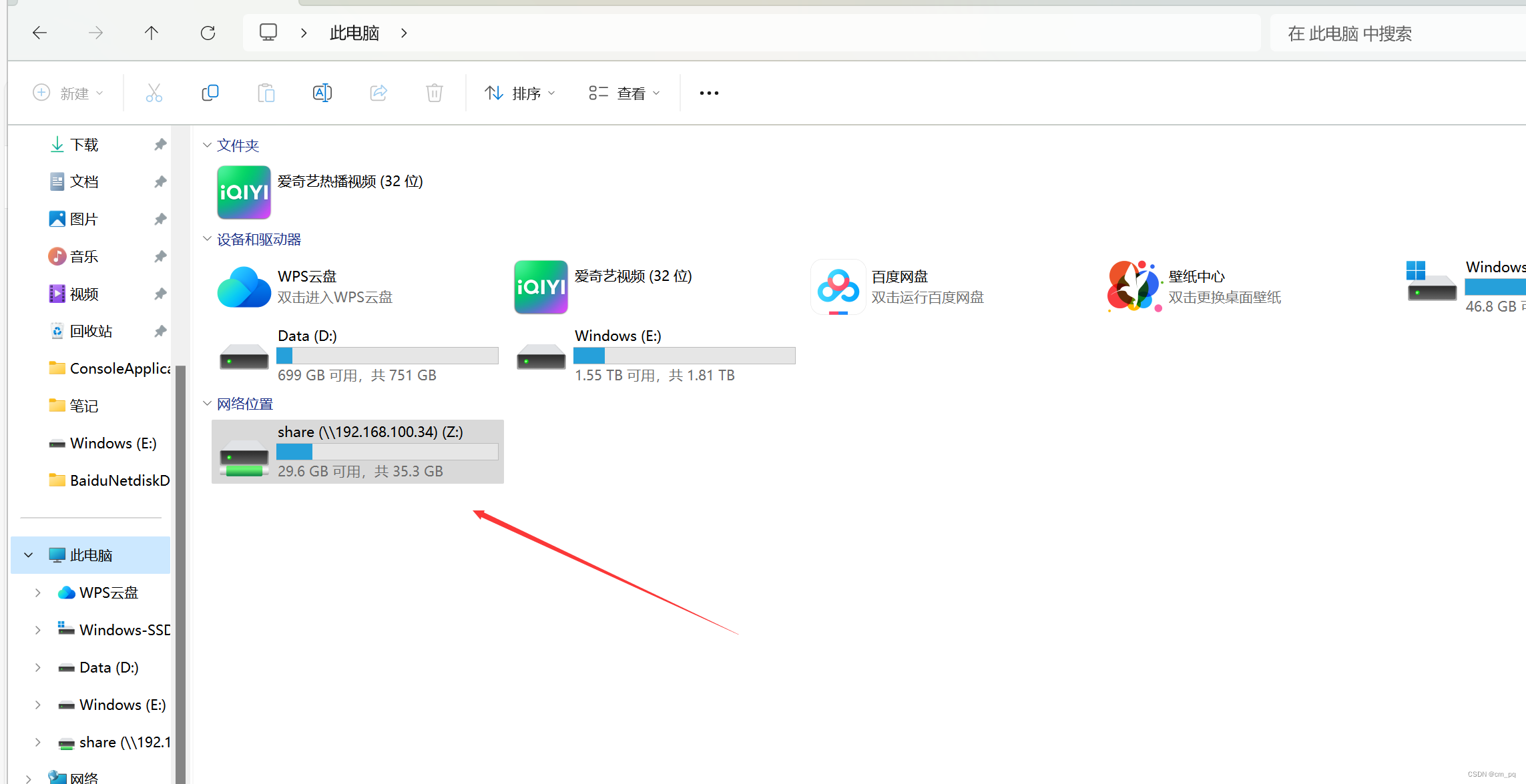Screen dimensions: 1526x784
Task: Click the Up directory arrow
Action: pos(152,33)
